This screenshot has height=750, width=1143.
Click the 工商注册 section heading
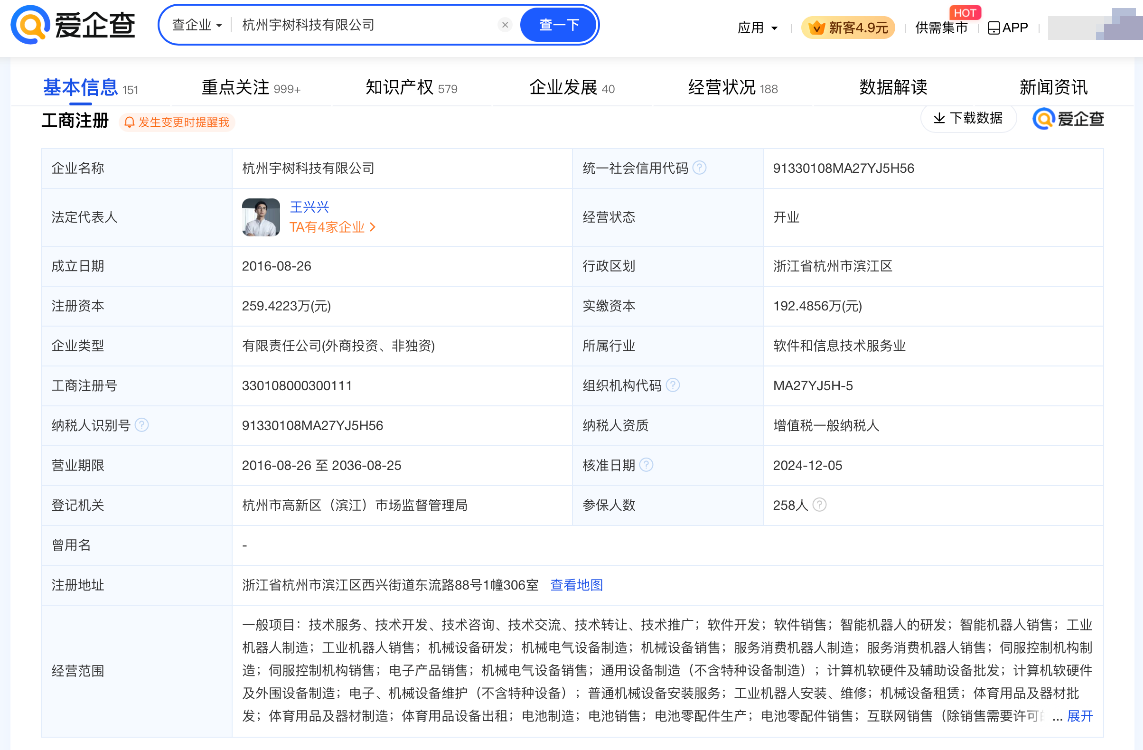(x=75, y=120)
